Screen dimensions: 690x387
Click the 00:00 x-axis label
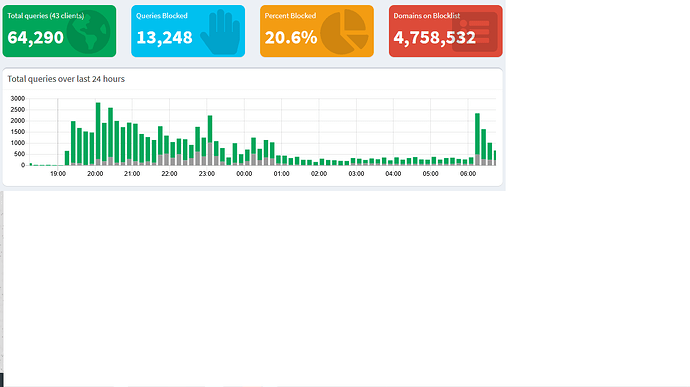244,174
